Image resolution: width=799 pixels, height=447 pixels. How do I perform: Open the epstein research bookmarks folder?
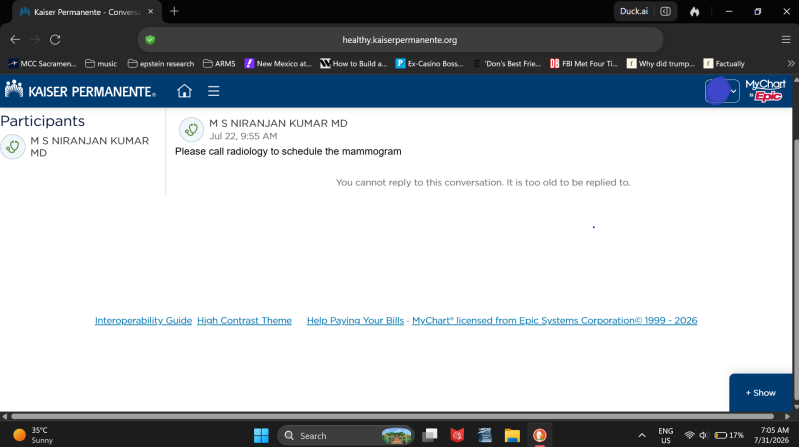click(x=161, y=64)
